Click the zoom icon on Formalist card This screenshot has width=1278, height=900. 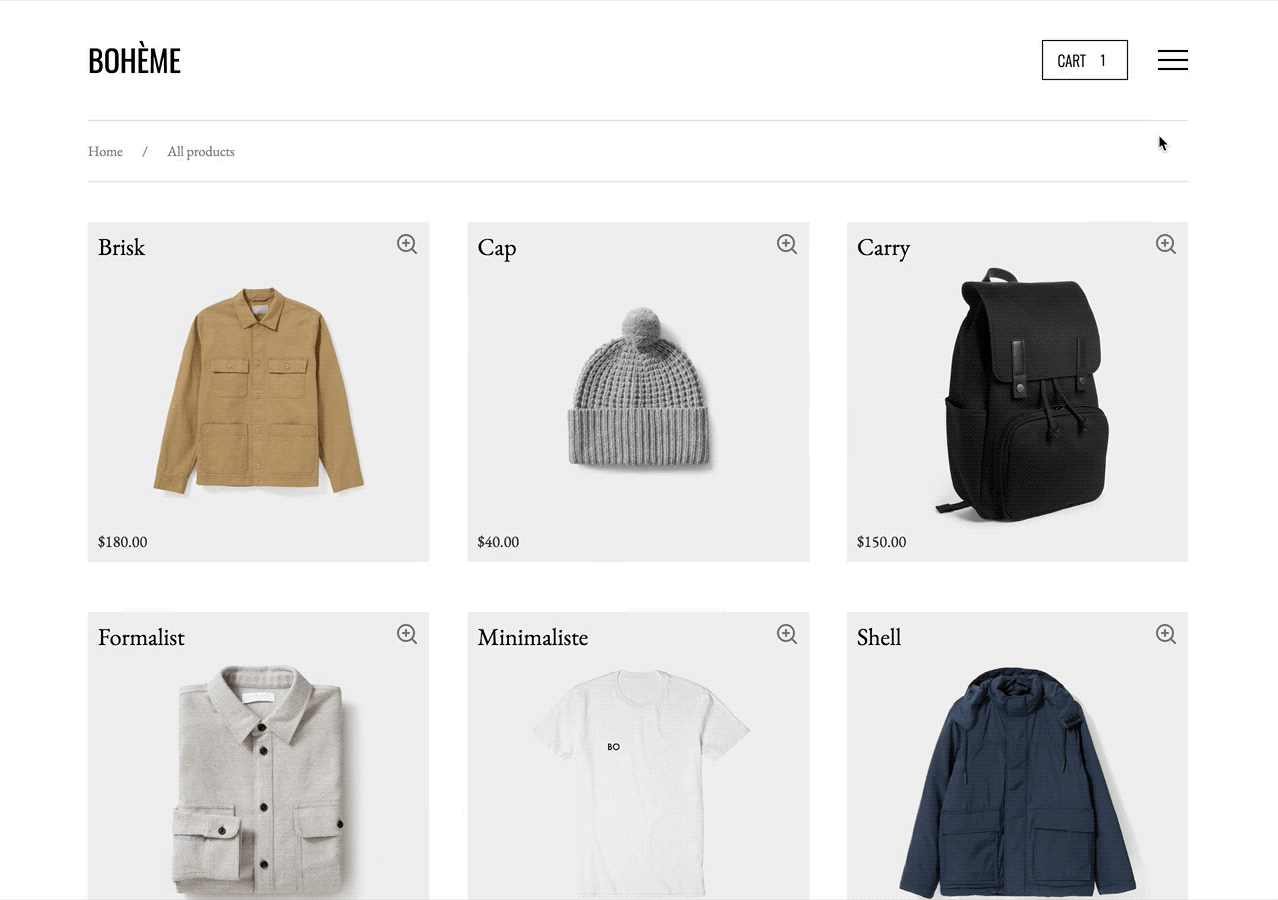407,634
